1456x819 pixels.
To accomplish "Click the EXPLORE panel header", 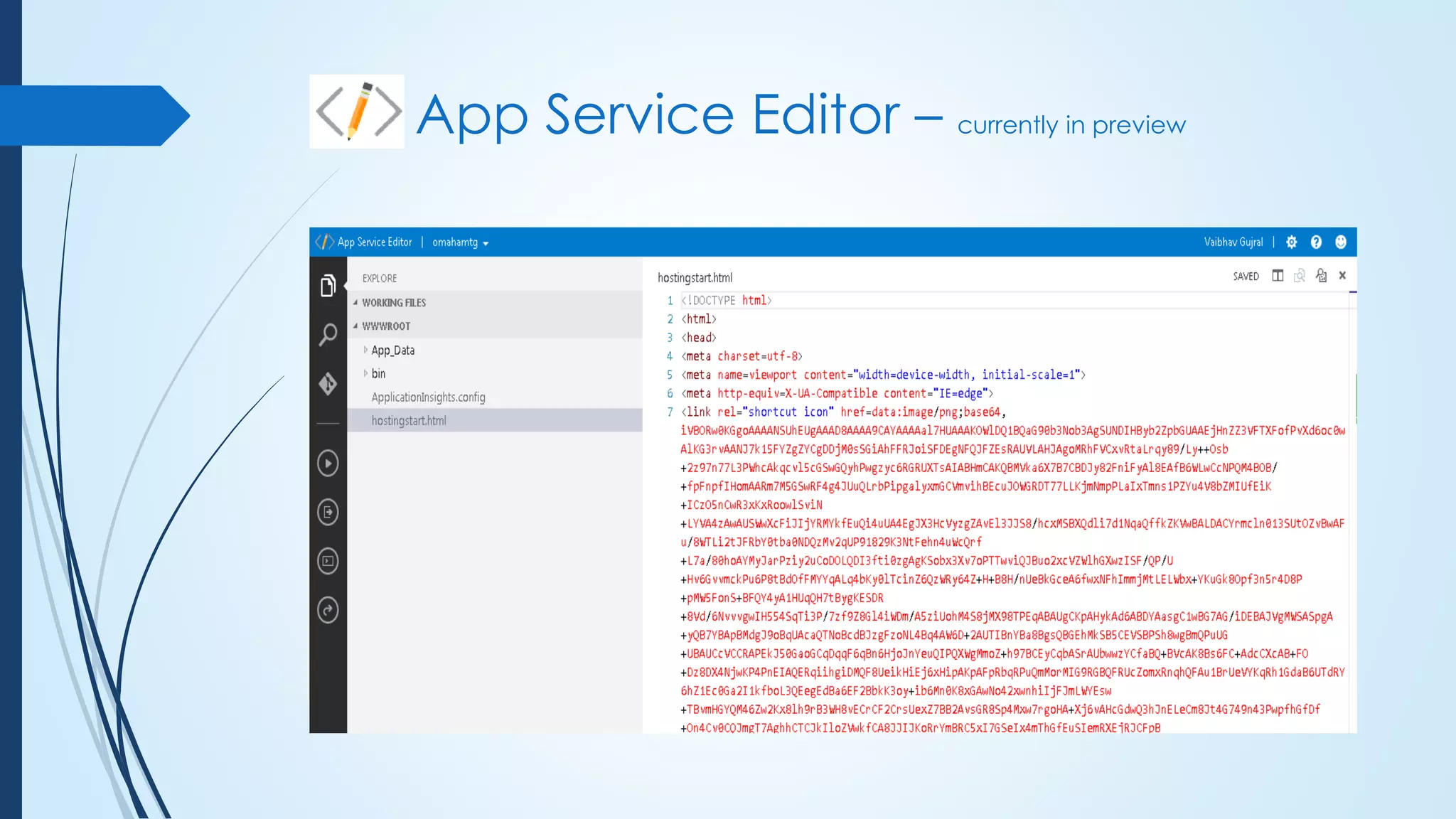I will 380,279.
